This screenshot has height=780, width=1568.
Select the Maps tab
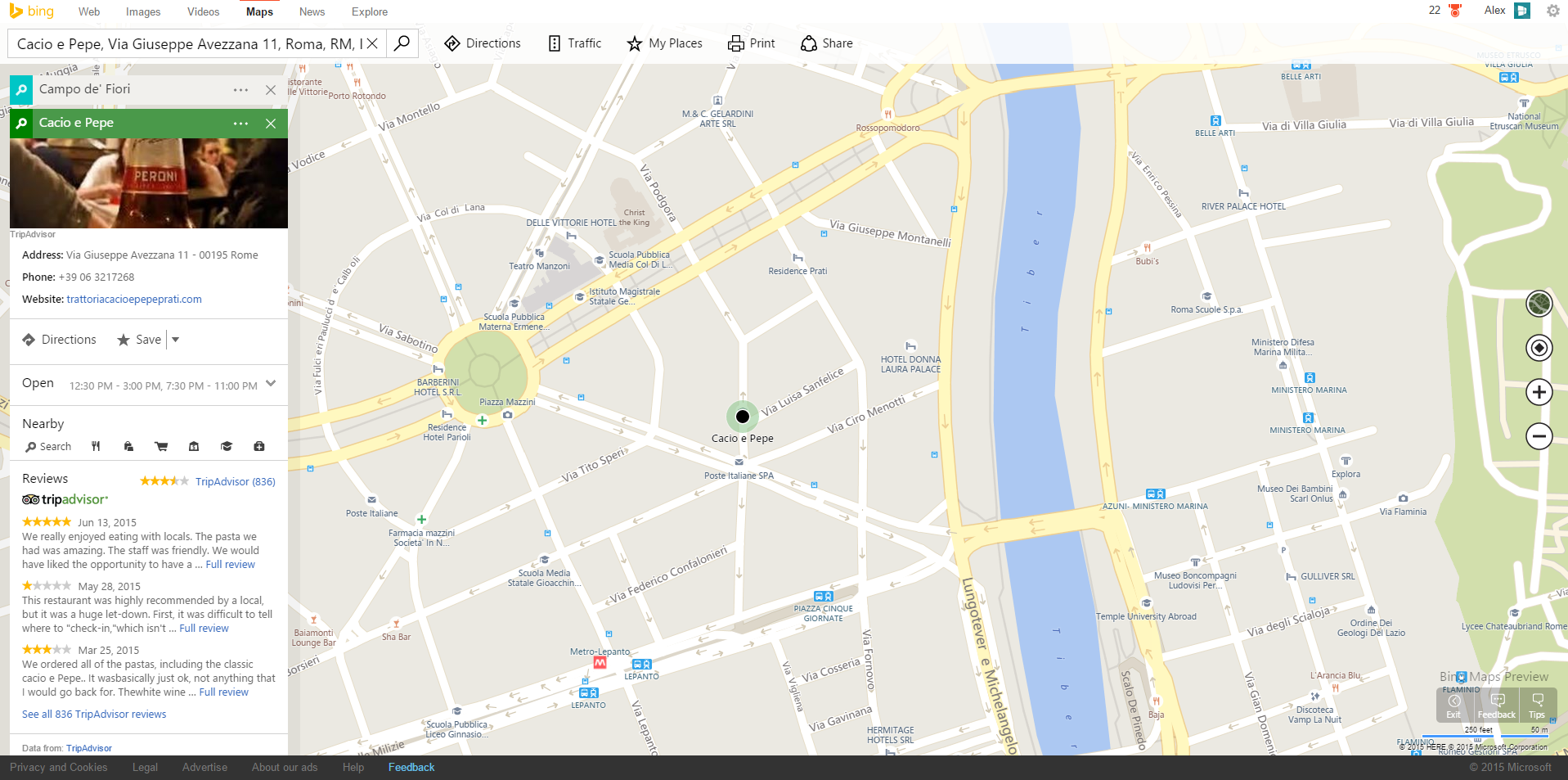click(259, 11)
